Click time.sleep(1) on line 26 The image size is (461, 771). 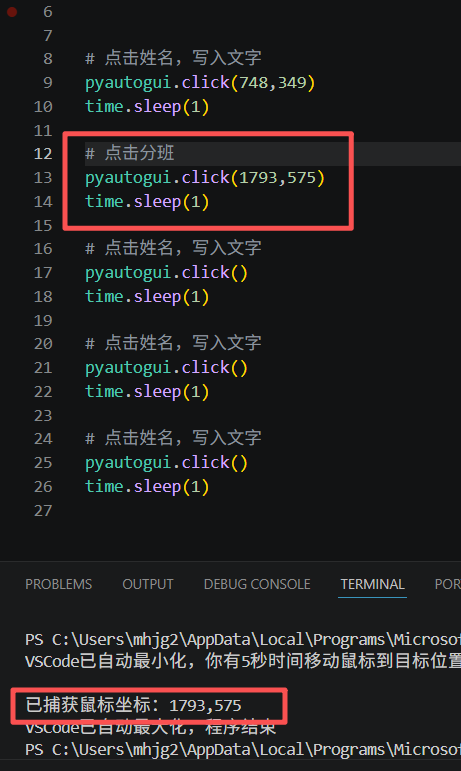coord(147,486)
